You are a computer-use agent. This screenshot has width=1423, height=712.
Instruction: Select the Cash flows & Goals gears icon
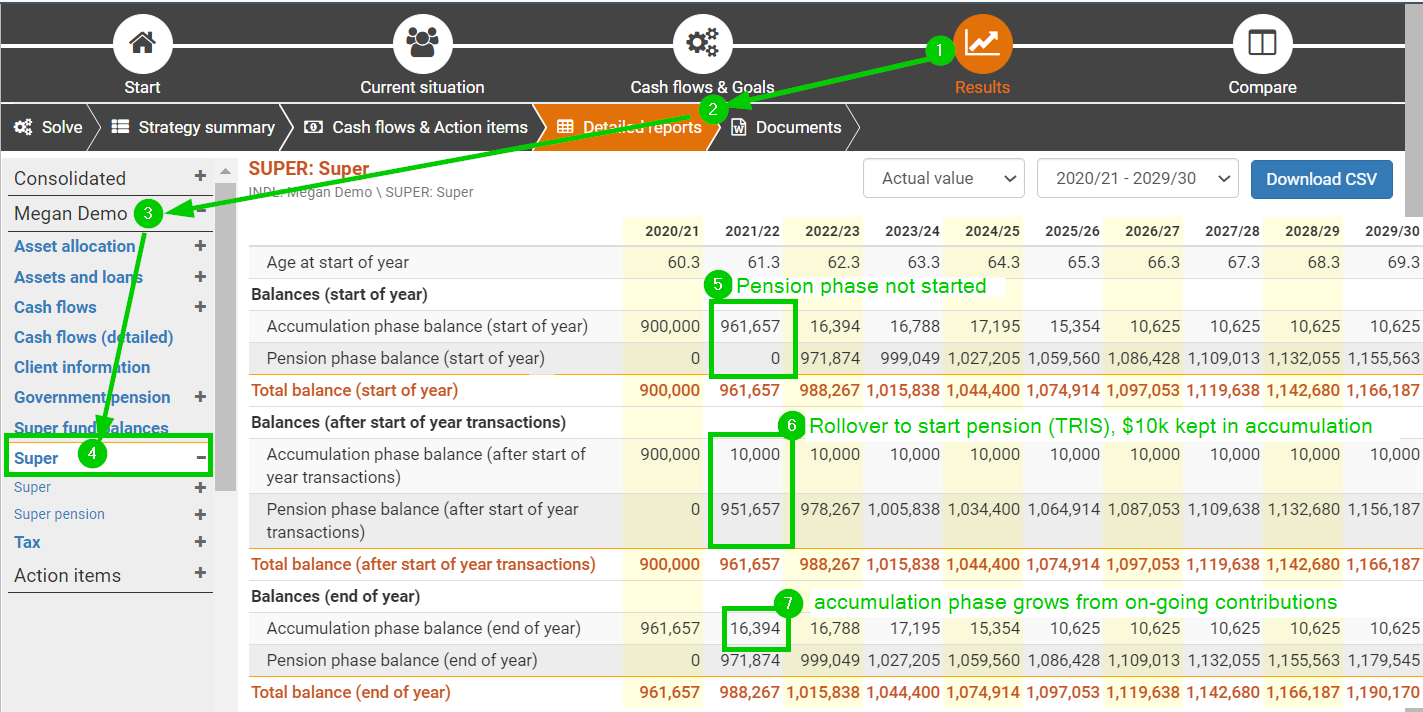click(x=702, y=44)
